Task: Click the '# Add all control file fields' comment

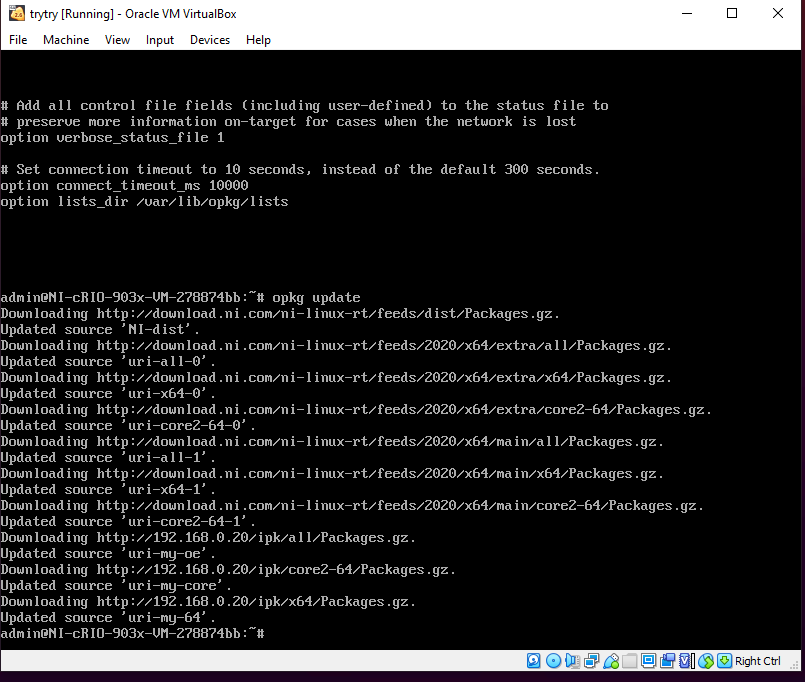Action: pos(304,105)
